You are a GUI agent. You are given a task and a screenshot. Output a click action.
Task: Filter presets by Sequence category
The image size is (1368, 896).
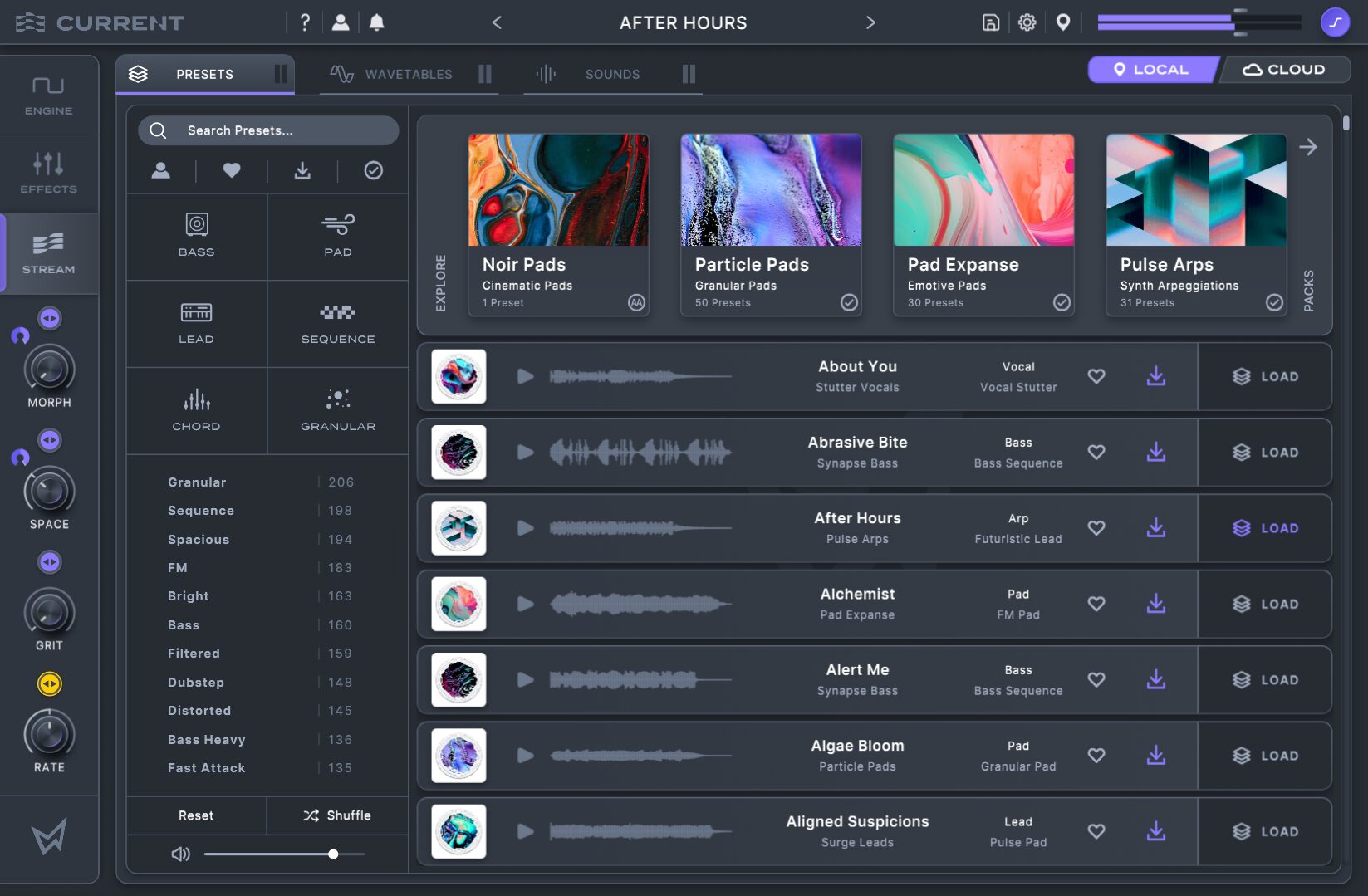(338, 324)
